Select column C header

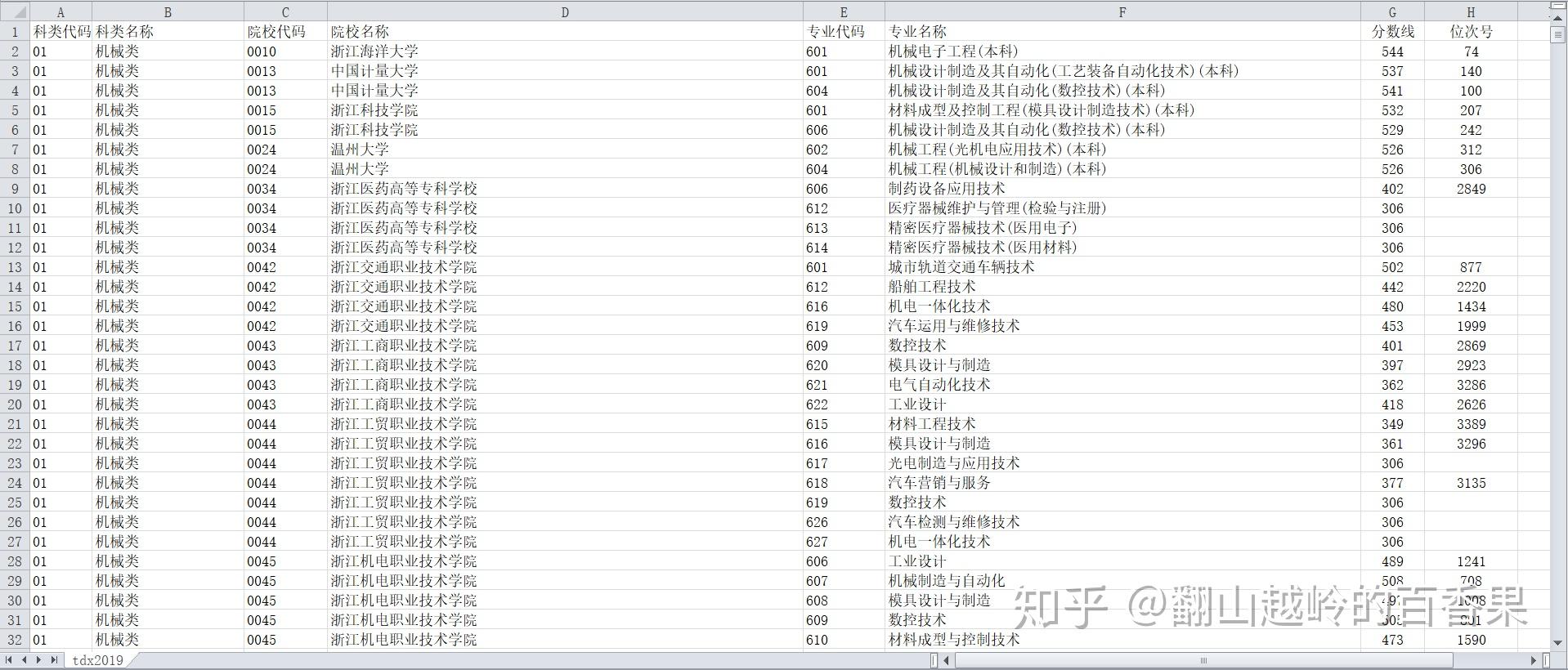[285, 11]
